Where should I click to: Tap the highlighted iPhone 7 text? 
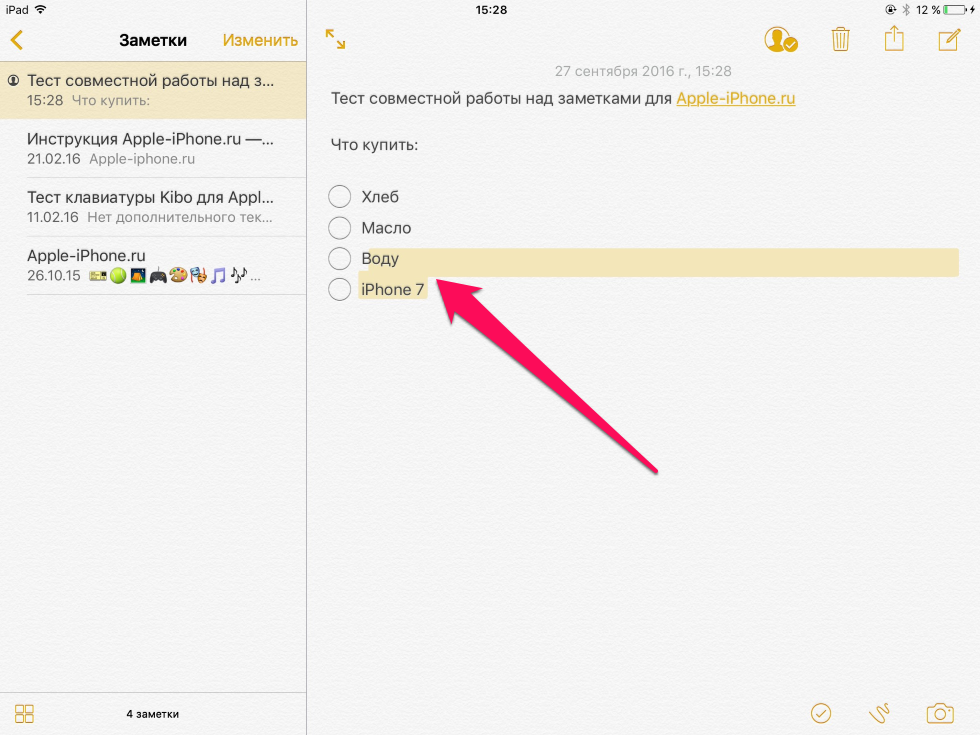click(392, 289)
